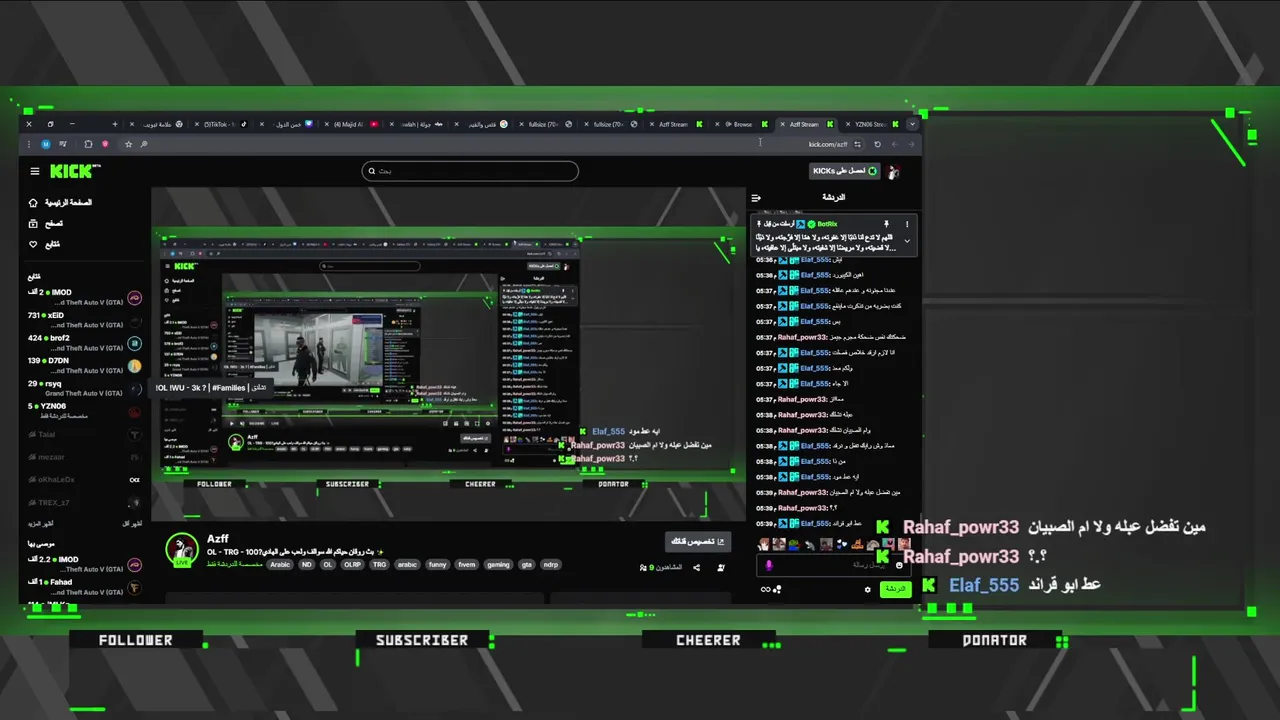Open the Kick hamburger sidebar menu

click(35, 171)
